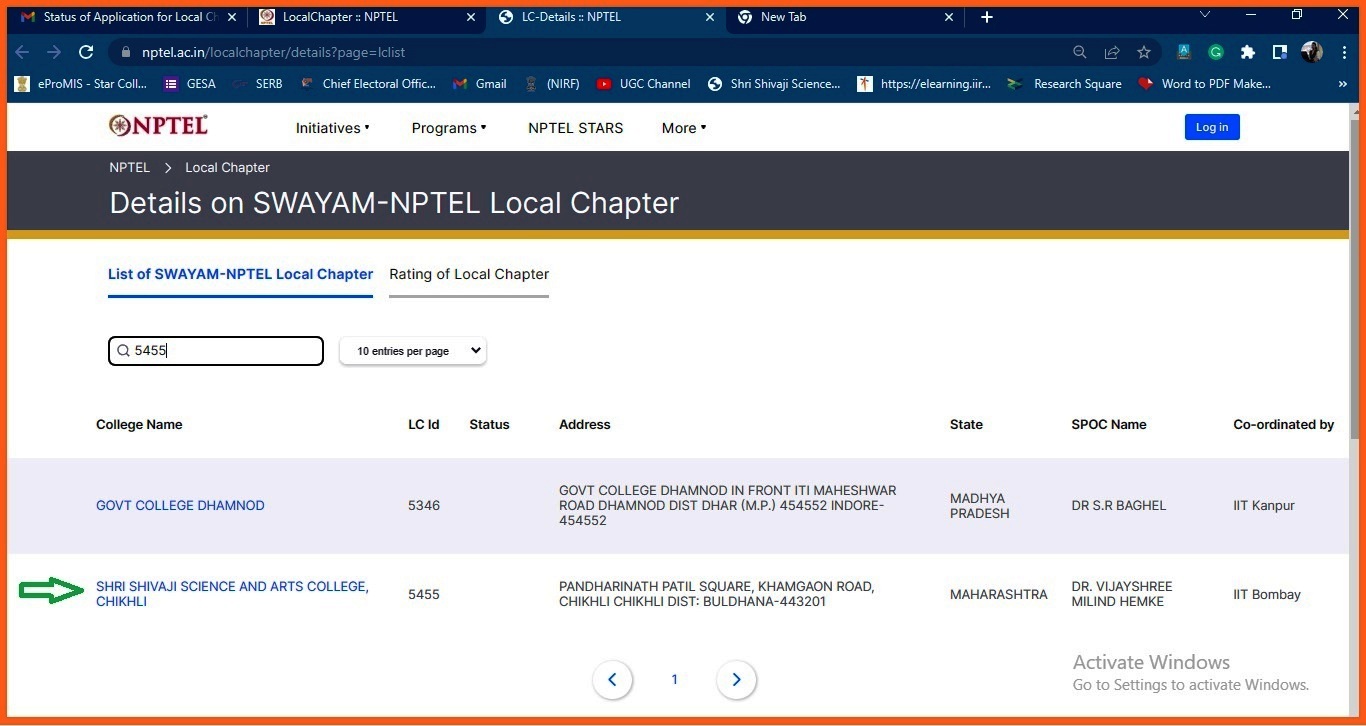
Task: Open SHRI SHIVAJI SCIENCE AND ARTS COLLEGE link
Action: pyautogui.click(x=232, y=594)
